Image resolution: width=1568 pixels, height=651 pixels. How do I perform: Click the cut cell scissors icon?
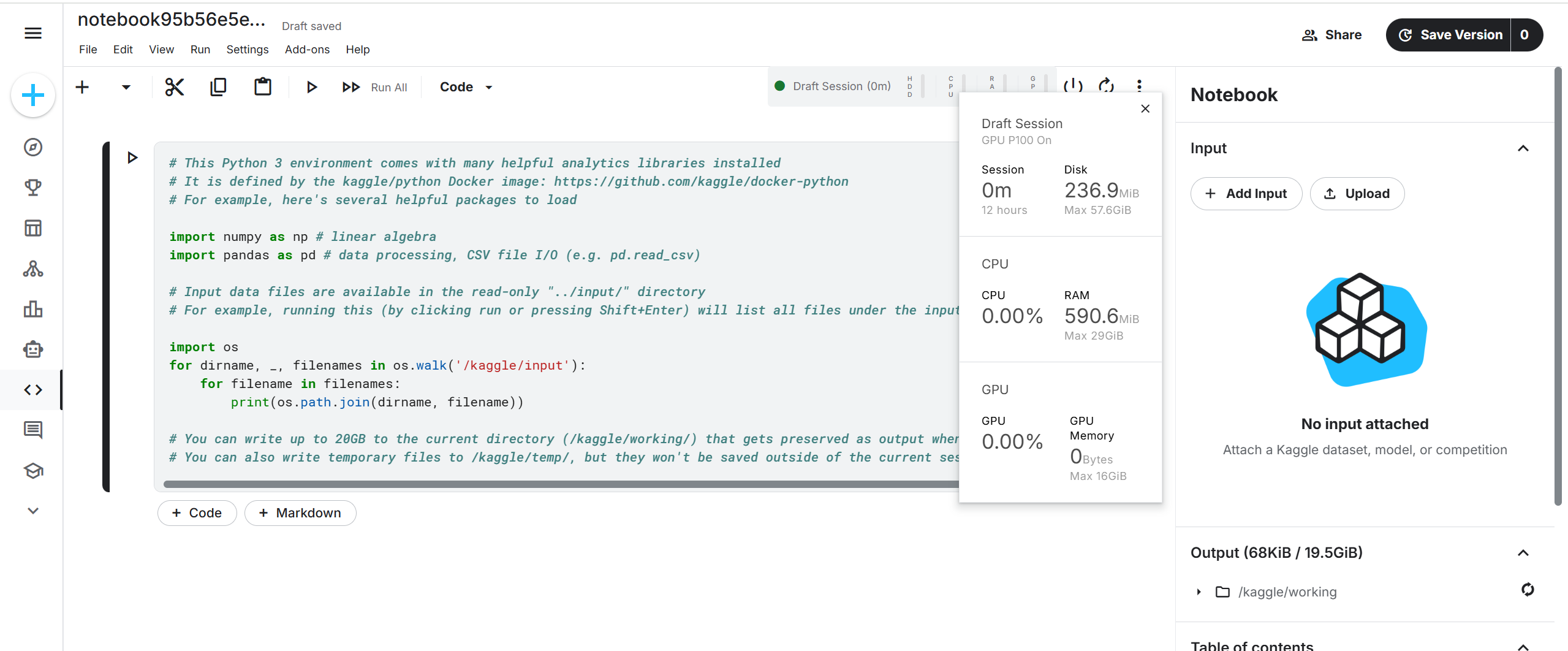point(175,87)
